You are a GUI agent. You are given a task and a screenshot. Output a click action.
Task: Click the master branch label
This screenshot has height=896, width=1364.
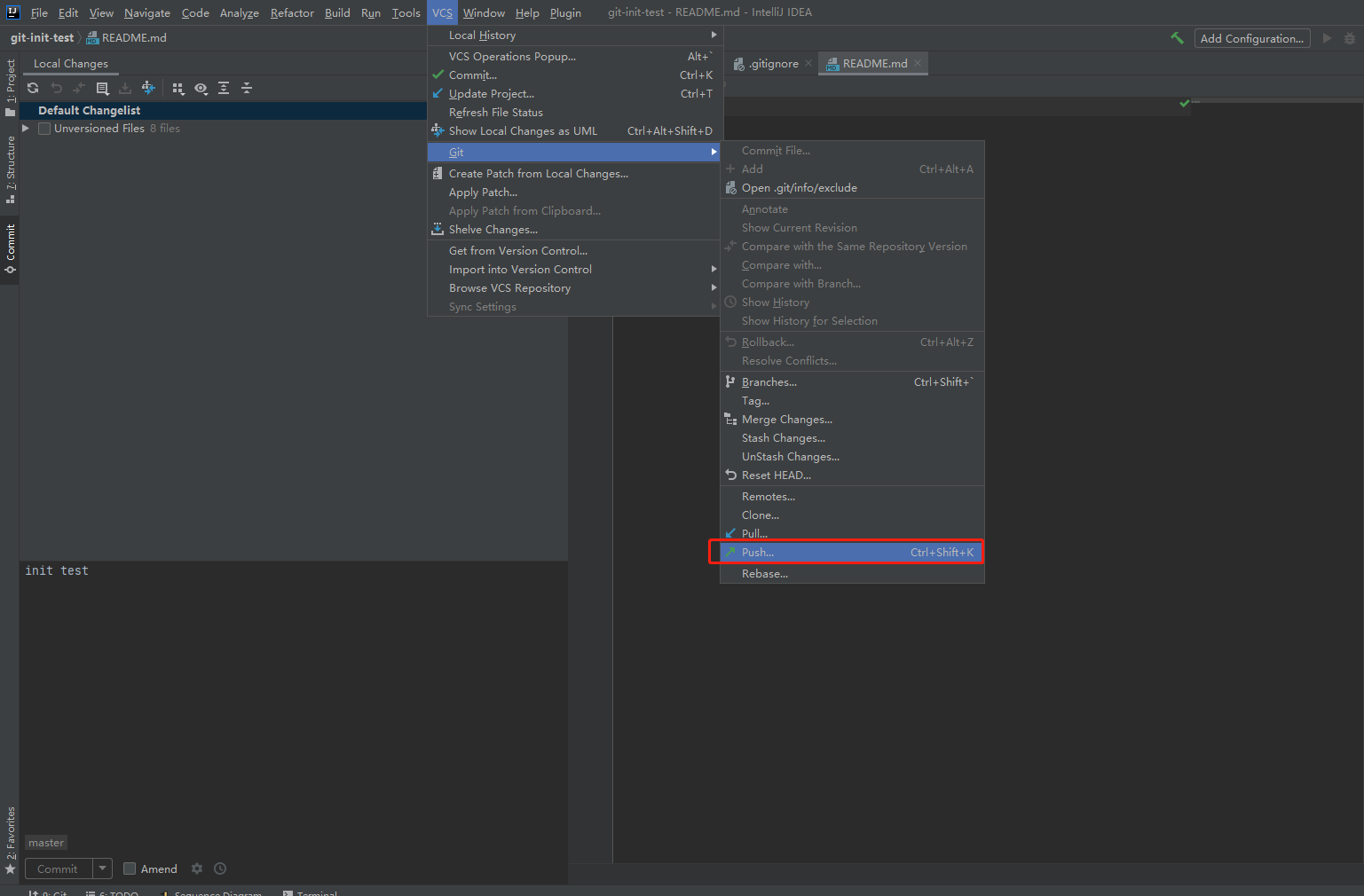tap(46, 843)
